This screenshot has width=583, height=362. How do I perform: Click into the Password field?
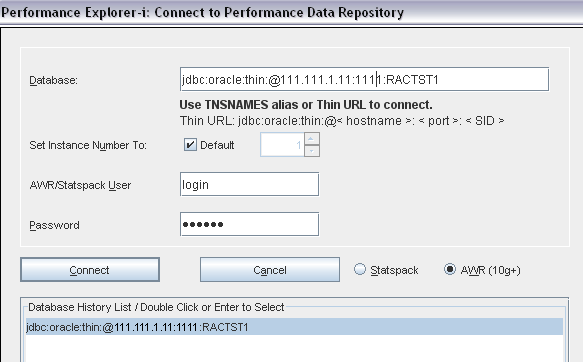point(249,224)
